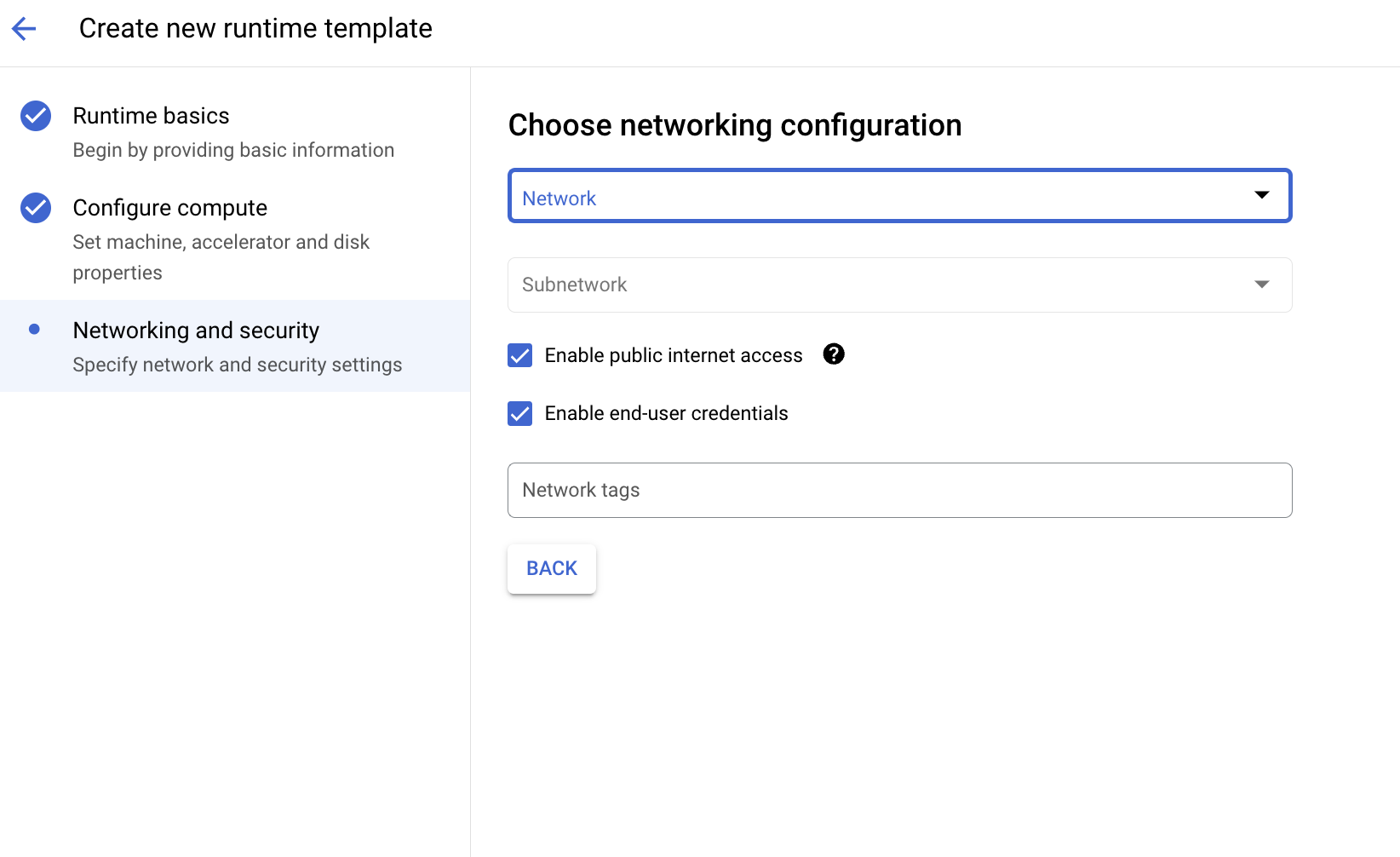Click the blue dot beside Networking and security
Viewport: 1400px width, 857px height.
[35, 328]
